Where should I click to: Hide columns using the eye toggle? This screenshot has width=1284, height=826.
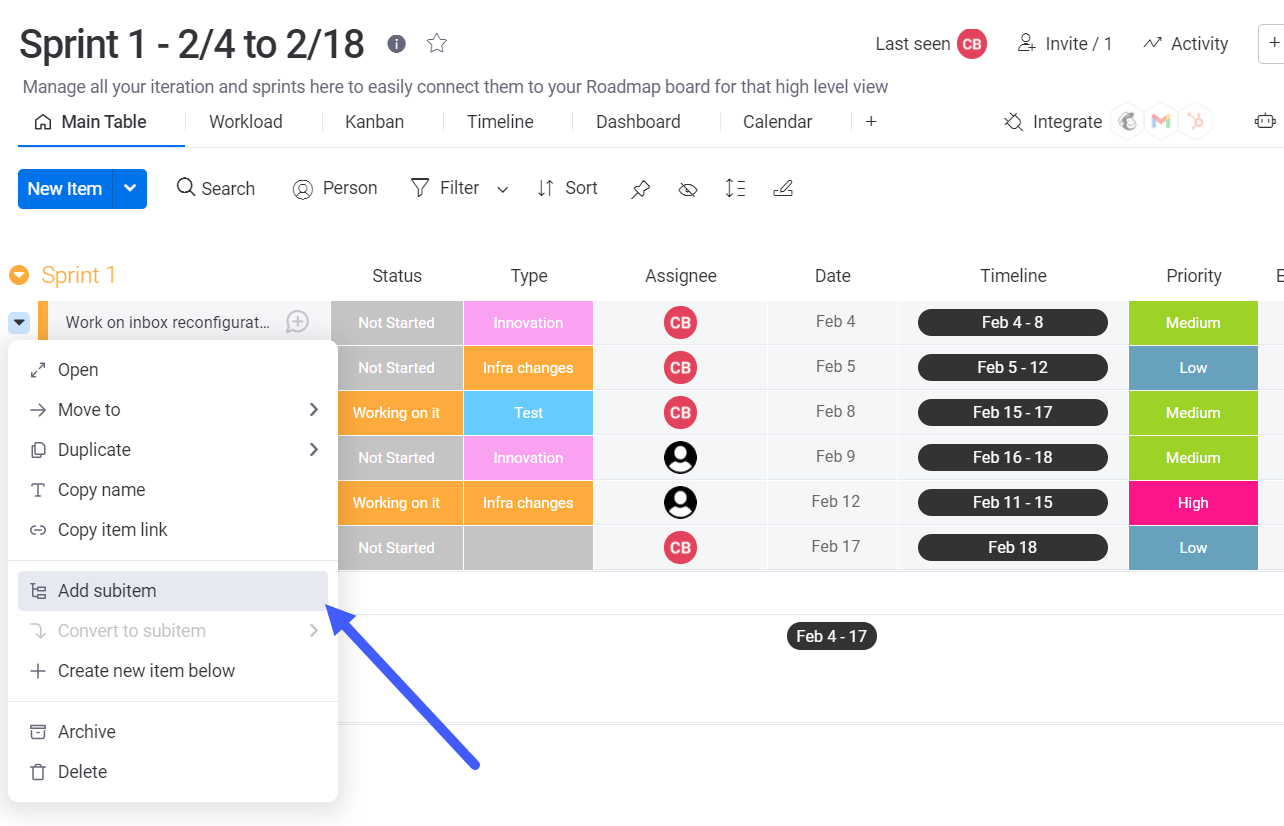(x=688, y=188)
